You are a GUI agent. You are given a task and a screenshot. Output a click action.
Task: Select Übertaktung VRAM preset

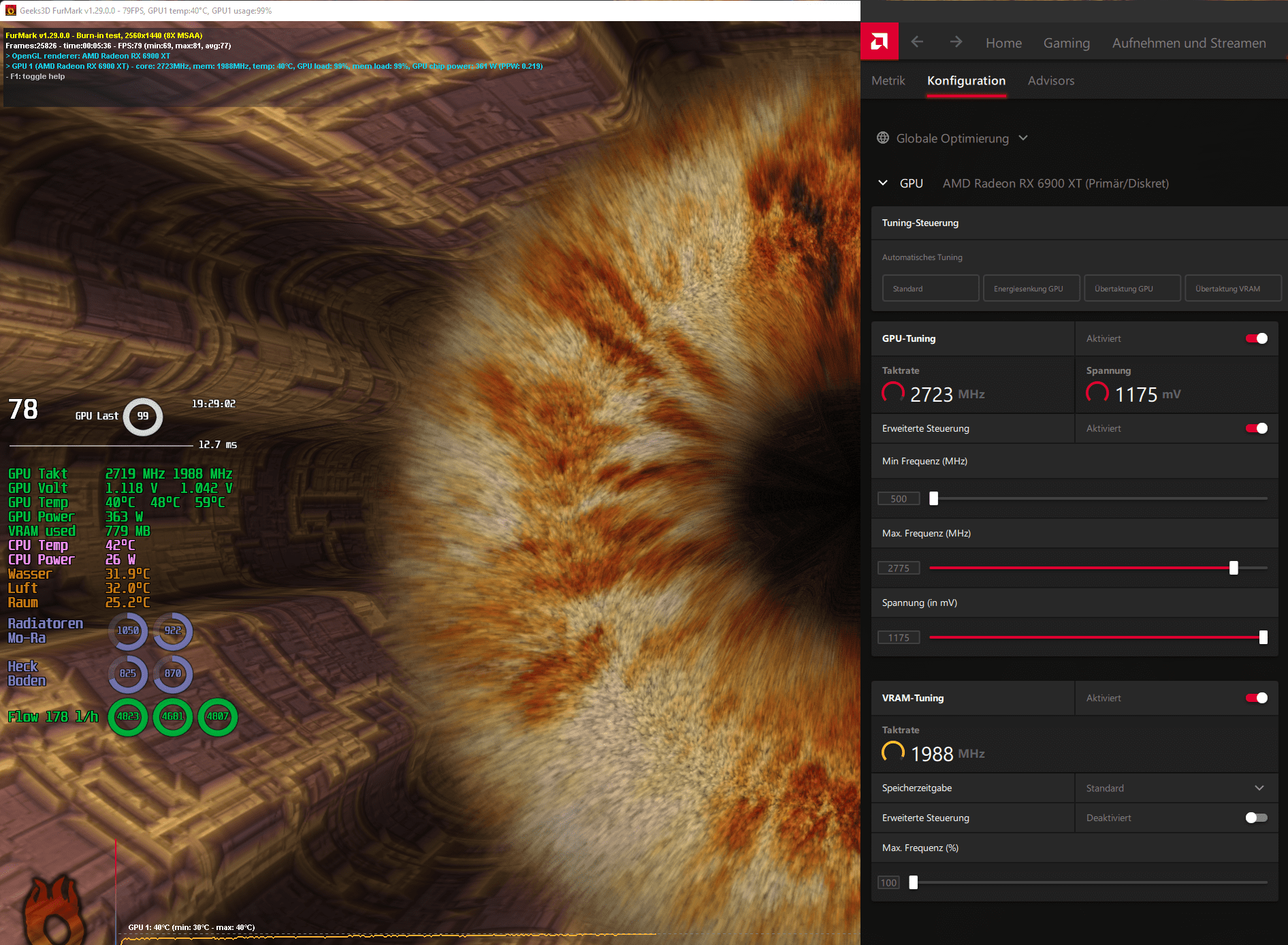pos(1233,288)
